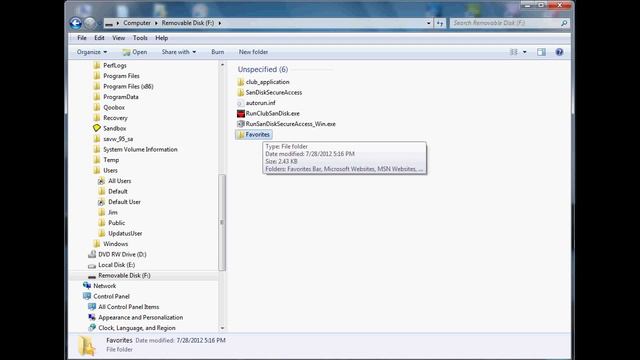Click the search magnifier icon
Screen dimensions: 640x360
(564, 23)
